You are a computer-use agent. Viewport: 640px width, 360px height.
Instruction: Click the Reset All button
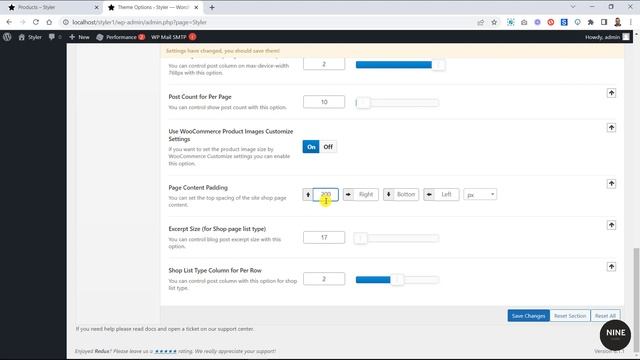[x=605, y=316]
